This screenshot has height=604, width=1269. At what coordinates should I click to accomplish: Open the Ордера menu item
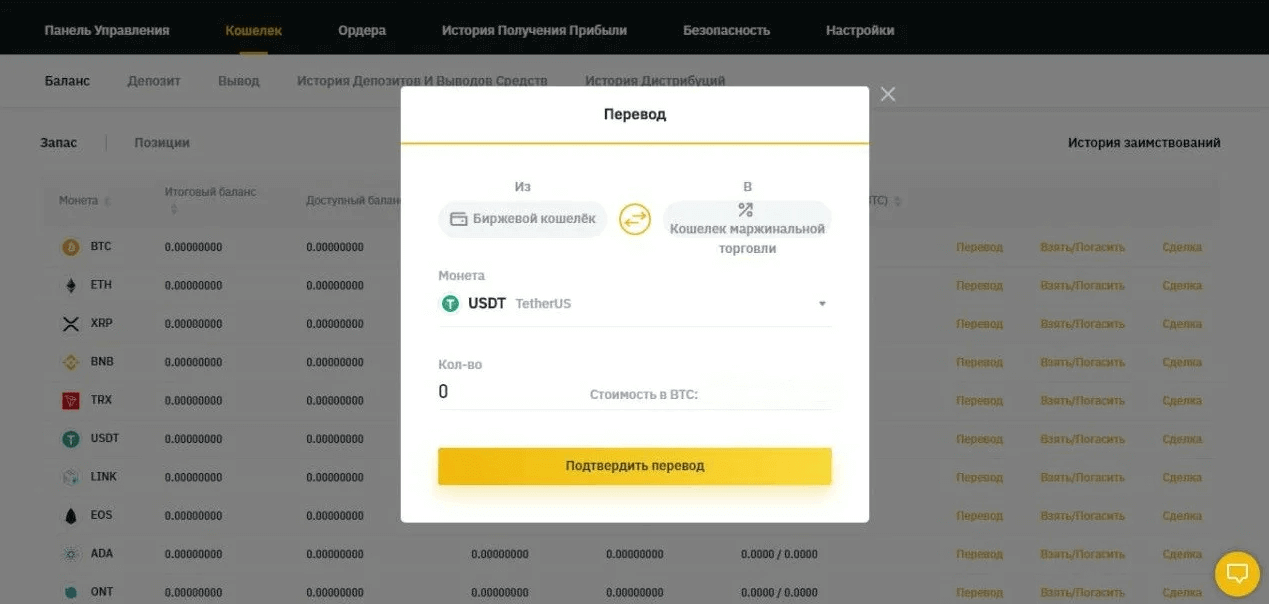pyautogui.click(x=362, y=30)
